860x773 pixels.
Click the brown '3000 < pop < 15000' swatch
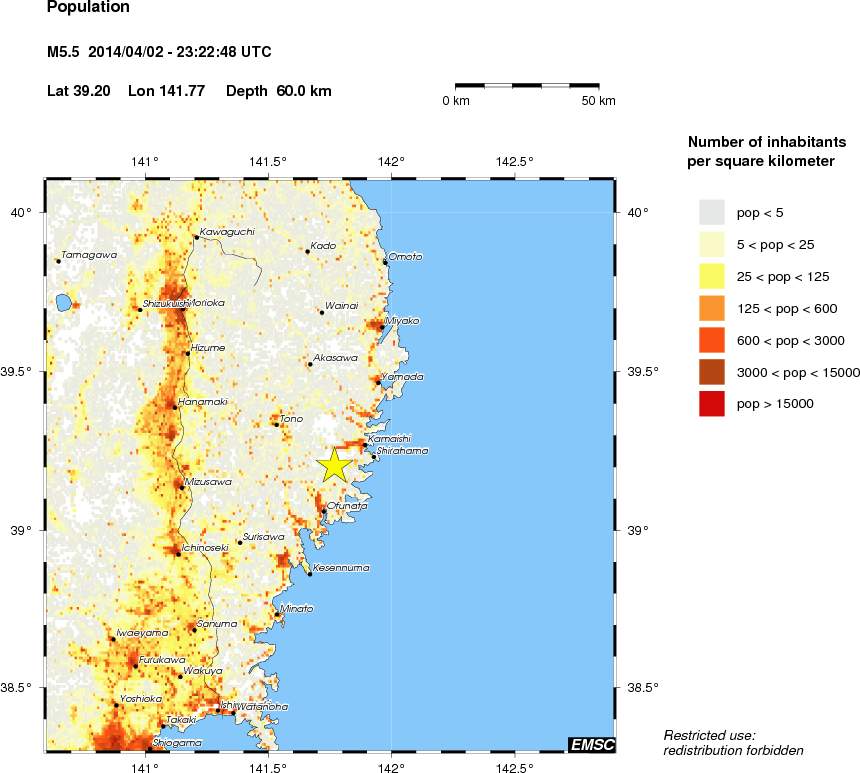(x=710, y=372)
